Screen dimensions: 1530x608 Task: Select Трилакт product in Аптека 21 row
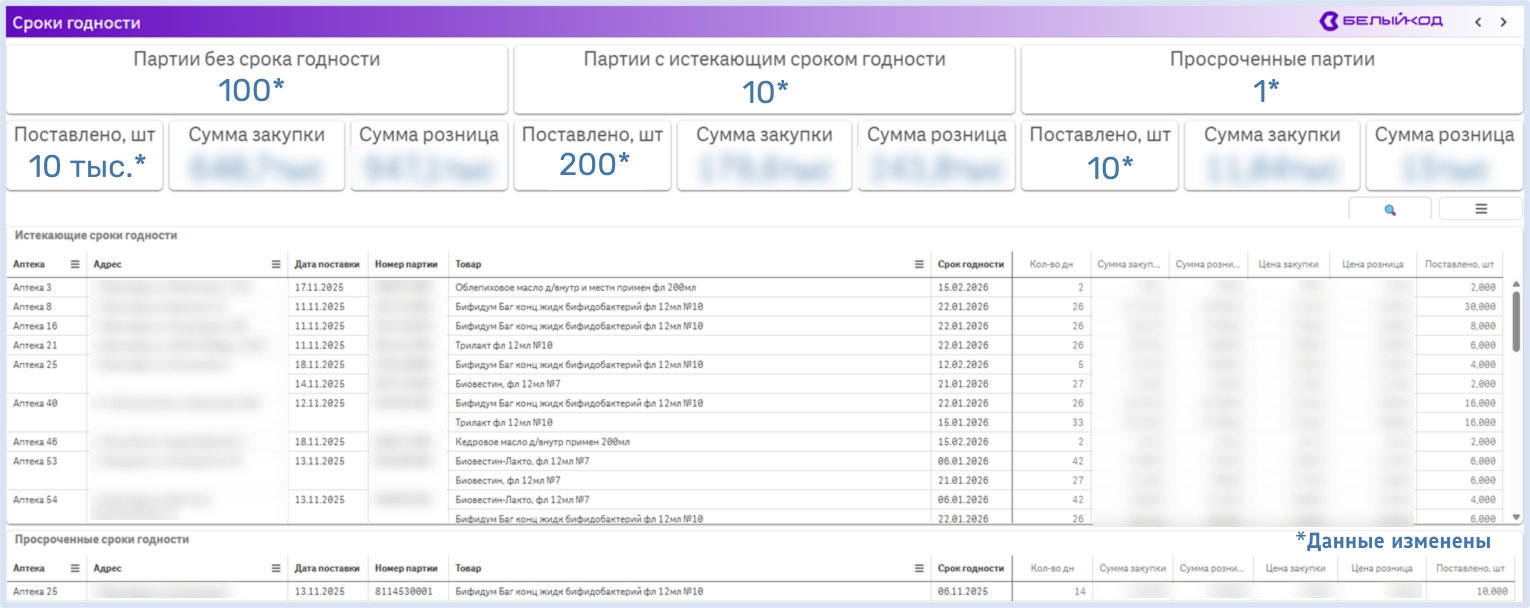tap(690, 345)
